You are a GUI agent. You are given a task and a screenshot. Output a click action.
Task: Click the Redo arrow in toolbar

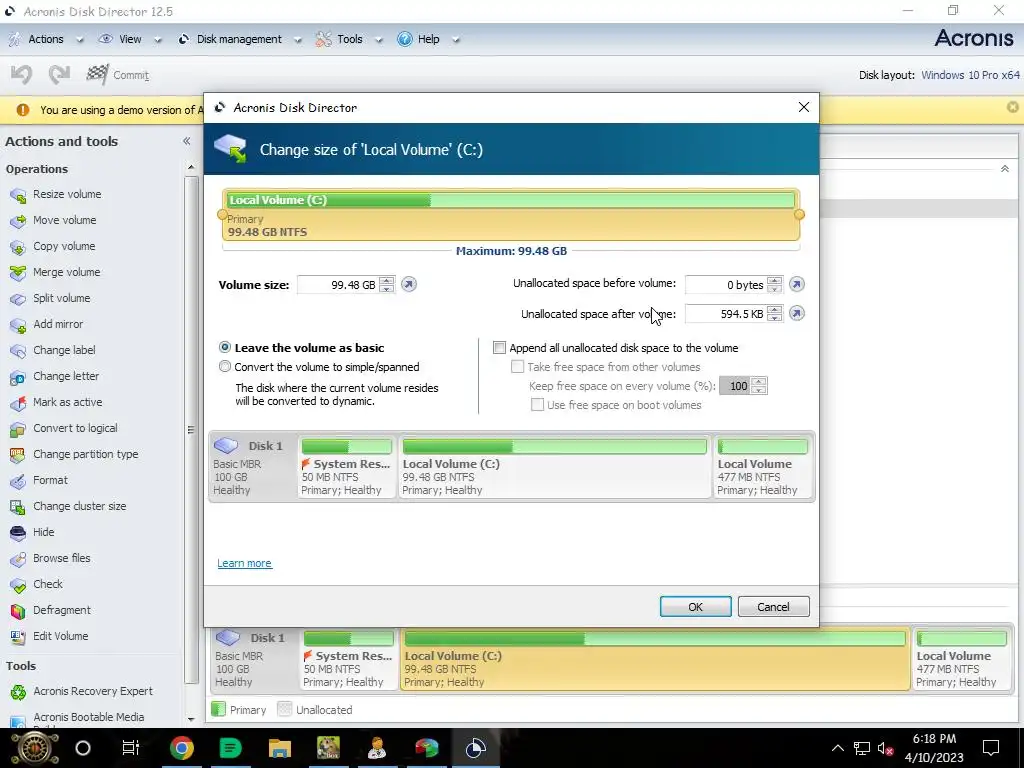click(x=59, y=74)
